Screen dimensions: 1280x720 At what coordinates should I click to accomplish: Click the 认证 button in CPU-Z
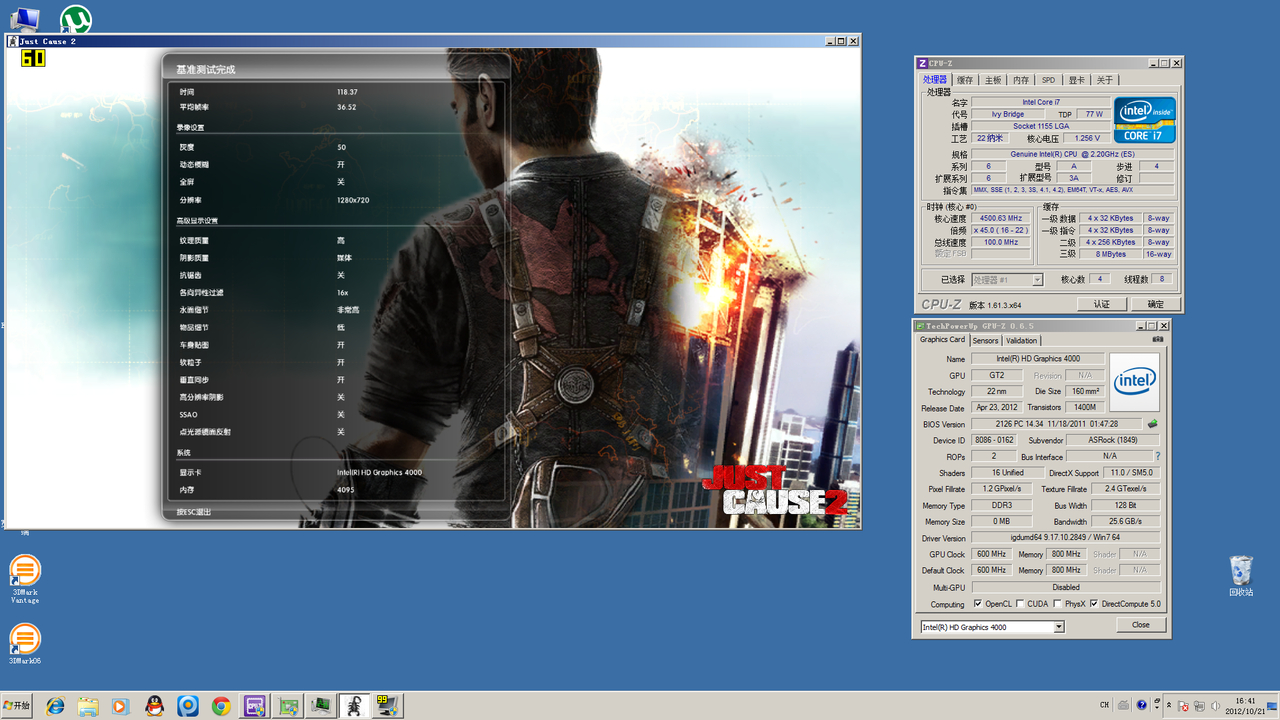coord(1101,304)
